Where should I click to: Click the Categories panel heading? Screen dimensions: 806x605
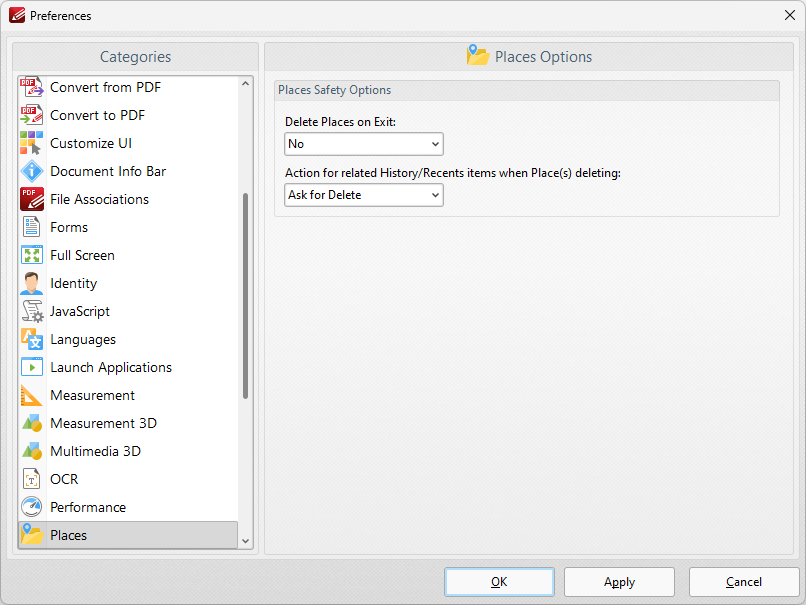point(136,57)
